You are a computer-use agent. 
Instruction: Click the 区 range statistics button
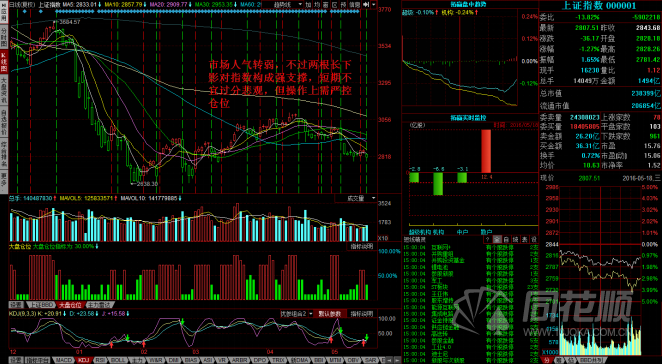pyautogui.click(x=335, y=4)
